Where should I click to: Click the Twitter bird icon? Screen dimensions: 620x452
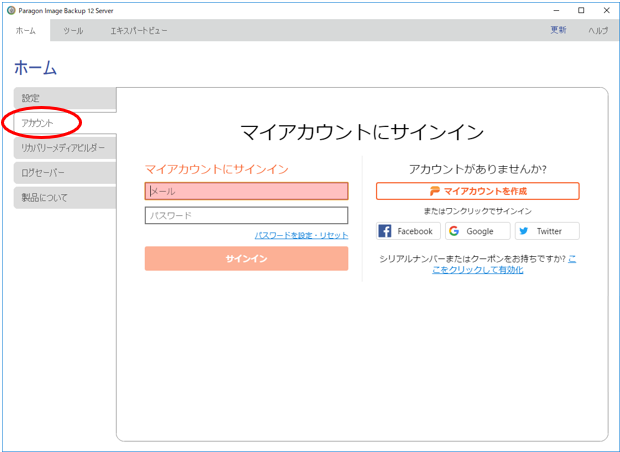[524, 231]
